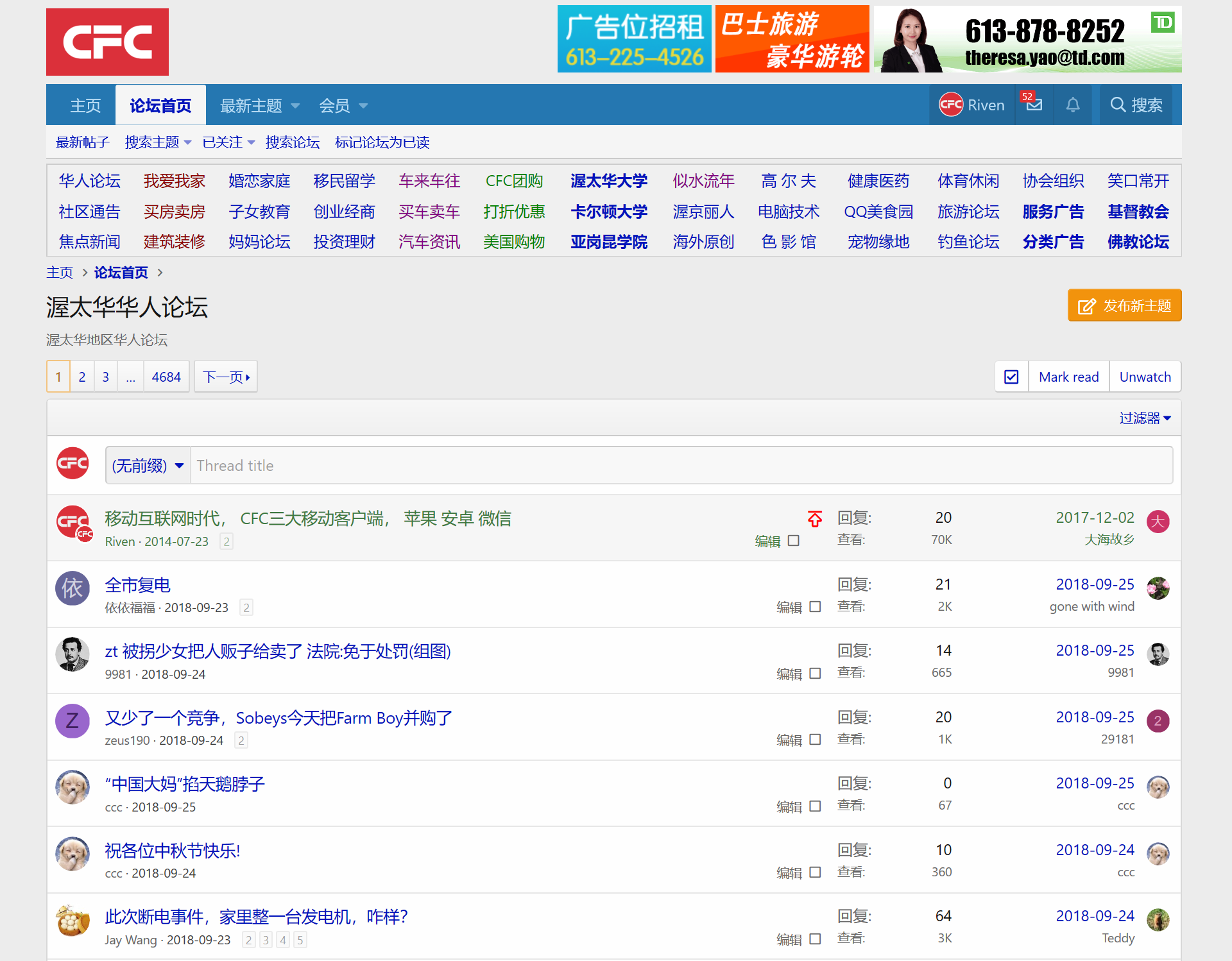Check the box for the 全市复电 thread
This screenshot has height=961, width=1232.
[815, 607]
